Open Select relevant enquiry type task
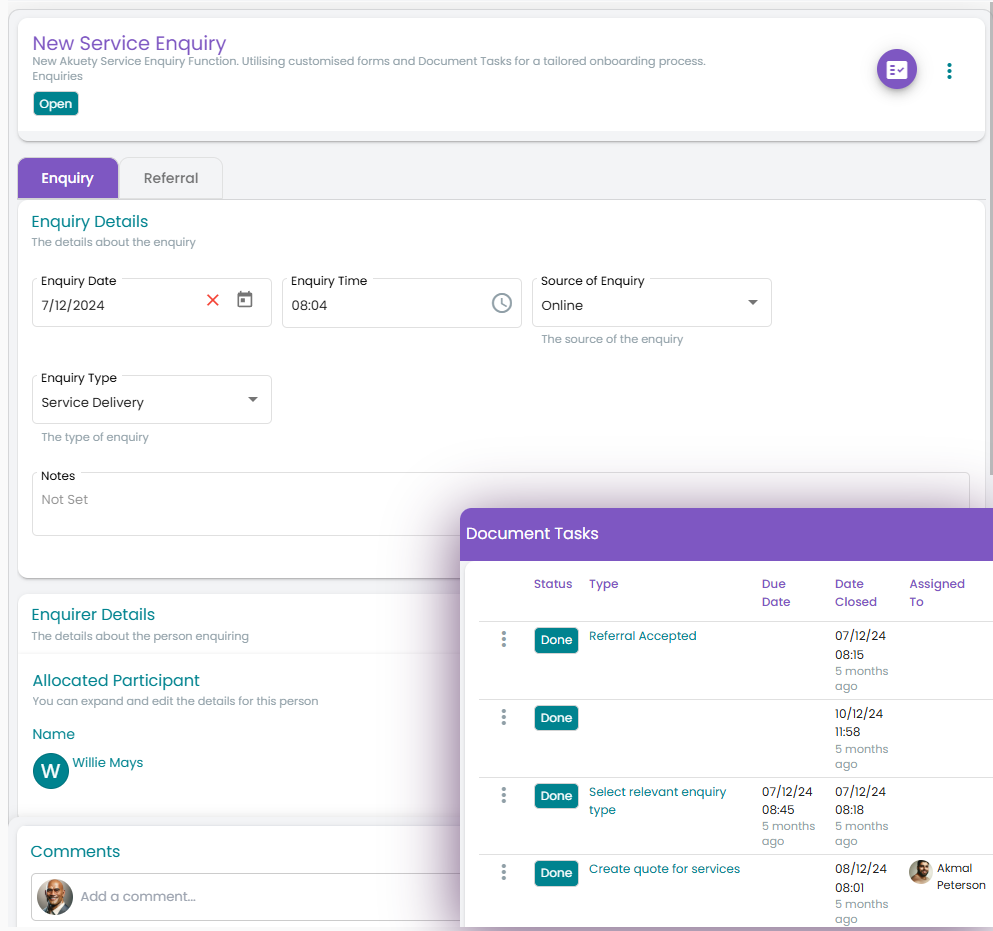 tap(657, 801)
